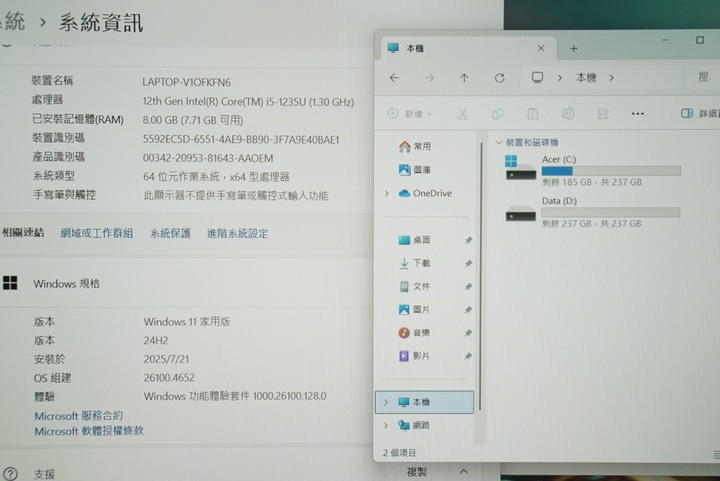Image resolution: width=720 pixels, height=481 pixels.
Task: Click the navigation pane scrollbar
Action: pyautogui.click(x=481, y=275)
